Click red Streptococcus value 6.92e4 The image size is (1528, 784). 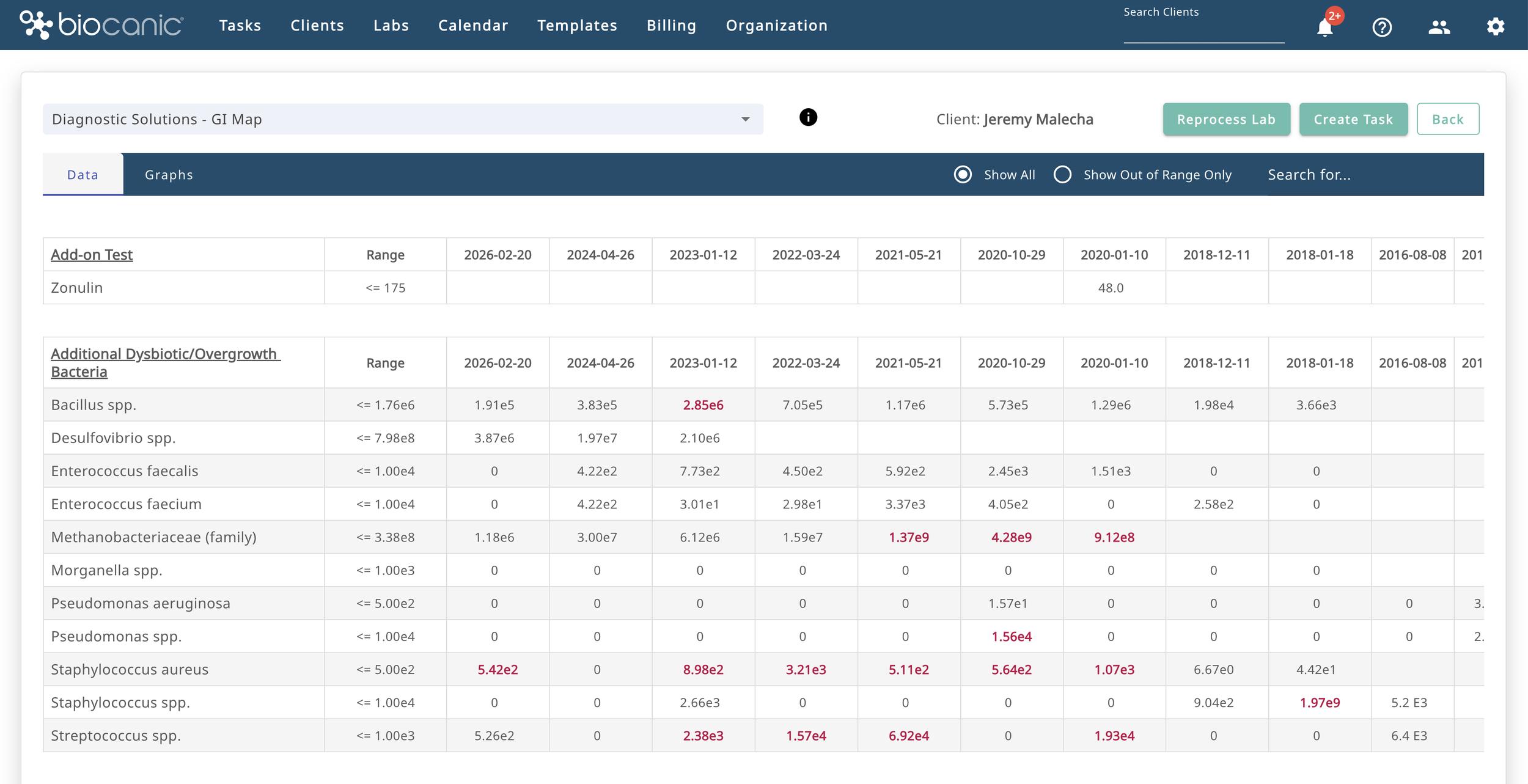pyautogui.click(x=909, y=735)
